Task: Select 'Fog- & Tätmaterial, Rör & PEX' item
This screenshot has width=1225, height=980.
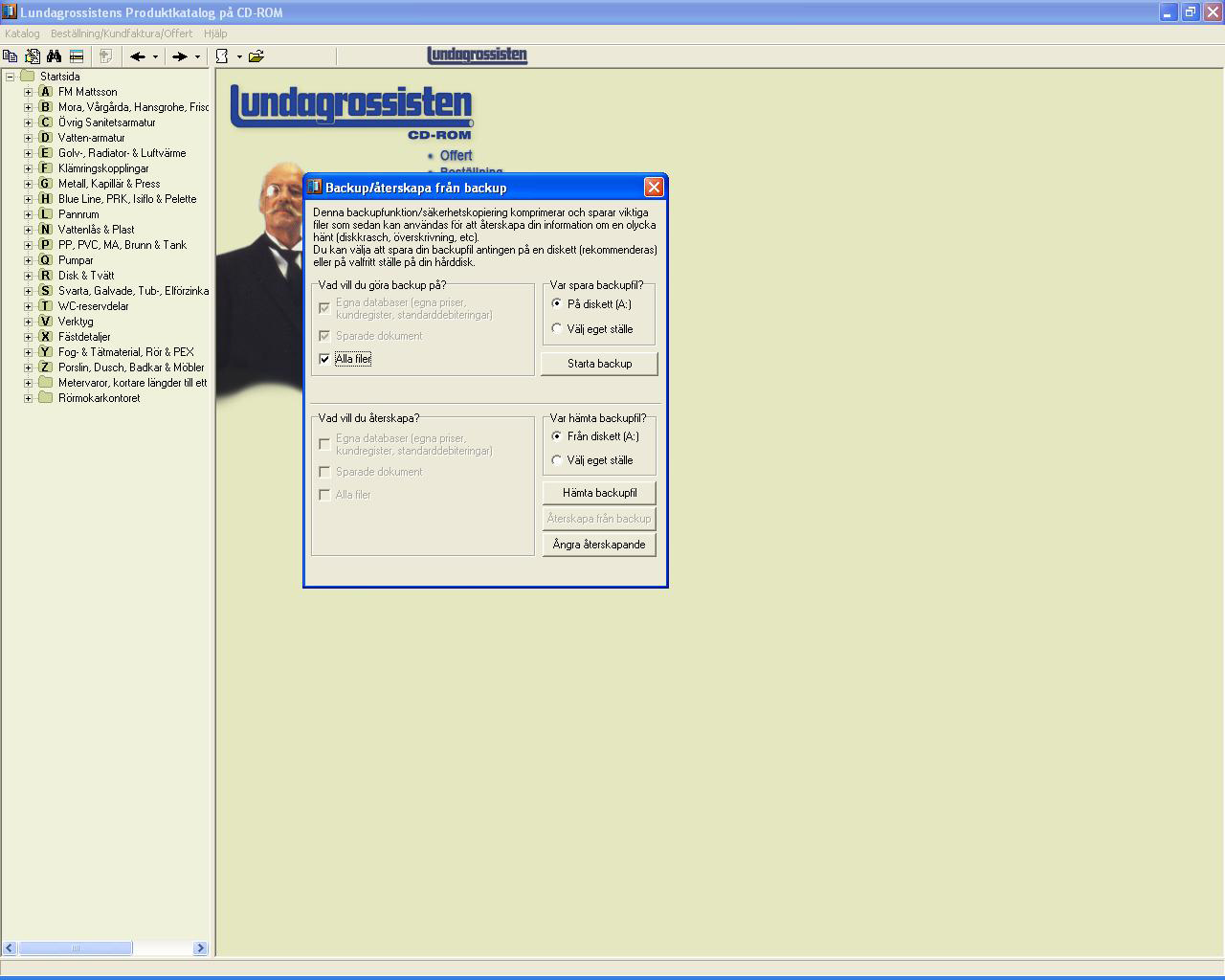Action: [126, 352]
